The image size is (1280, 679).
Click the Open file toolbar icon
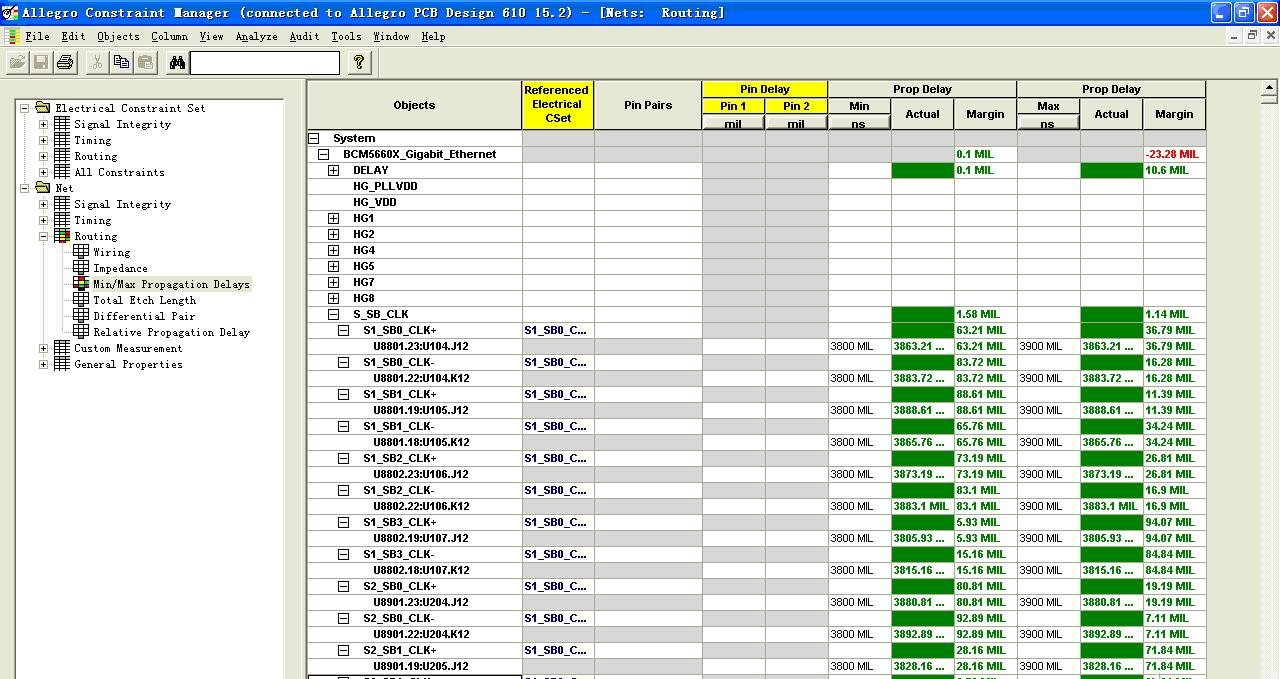(x=17, y=63)
